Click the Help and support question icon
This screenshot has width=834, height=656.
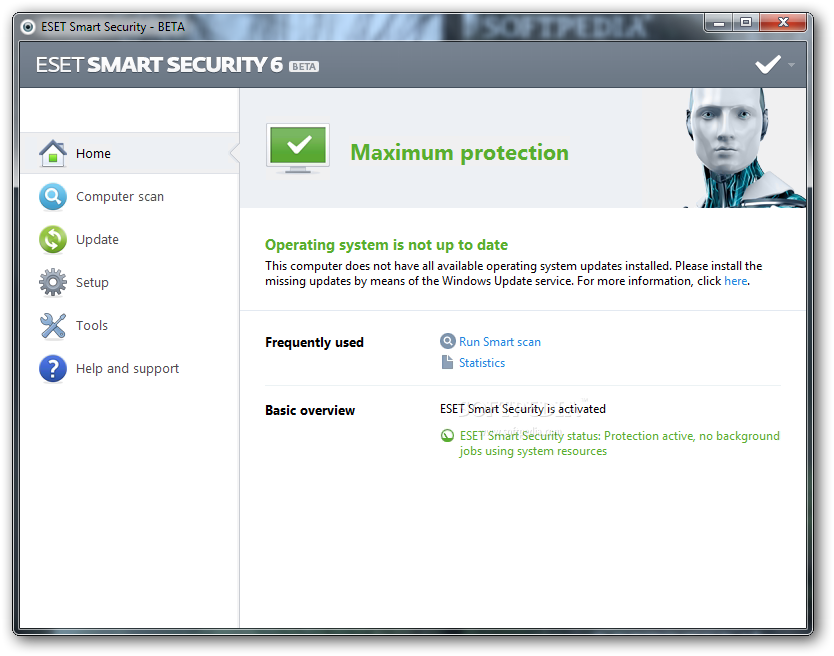pyautogui.click(x=53, y=368)
